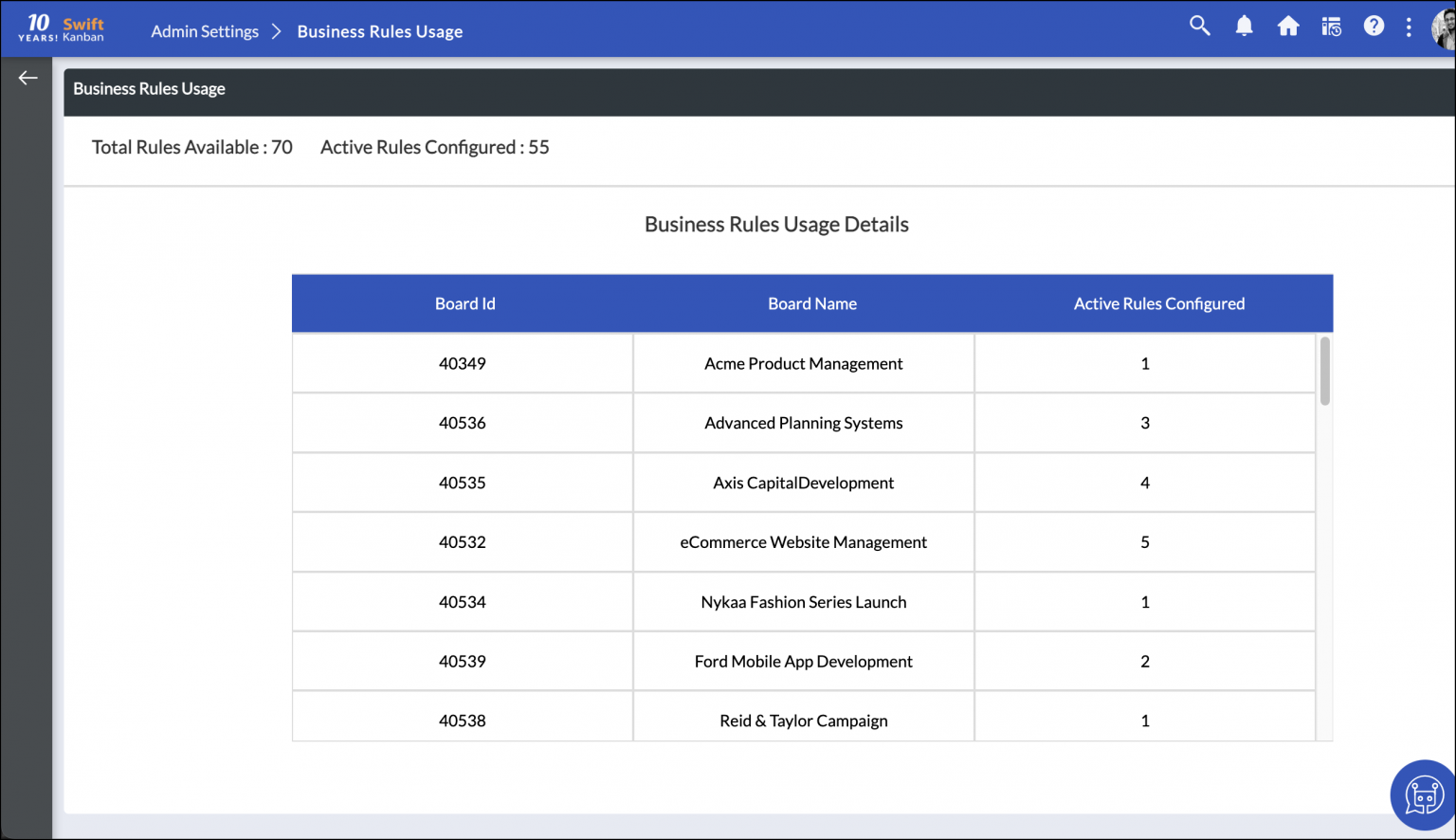View notifications via the bell icon
The height and width of the screenshot is (840, 1456).
[1244, 26]
